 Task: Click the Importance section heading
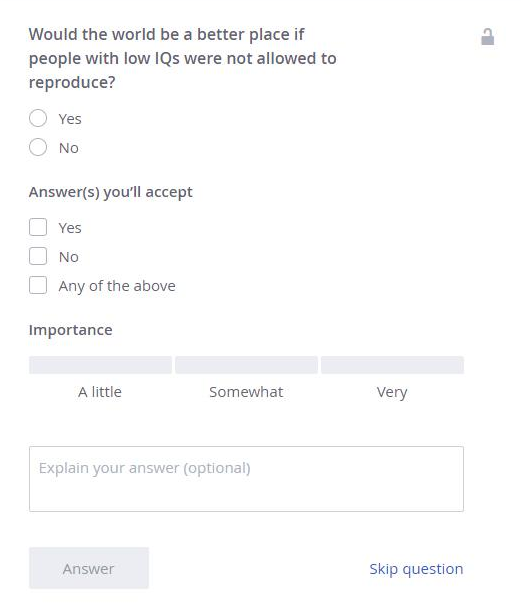point(71,330)
